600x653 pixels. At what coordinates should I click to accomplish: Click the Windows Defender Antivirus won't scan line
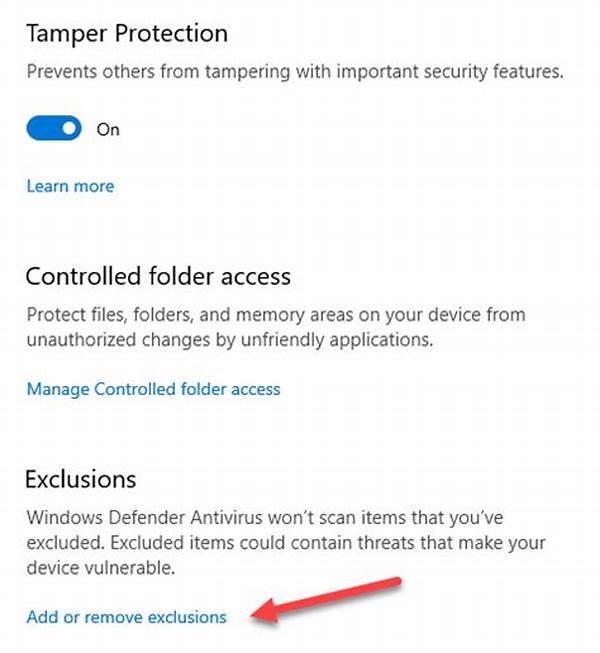(265, 518)
